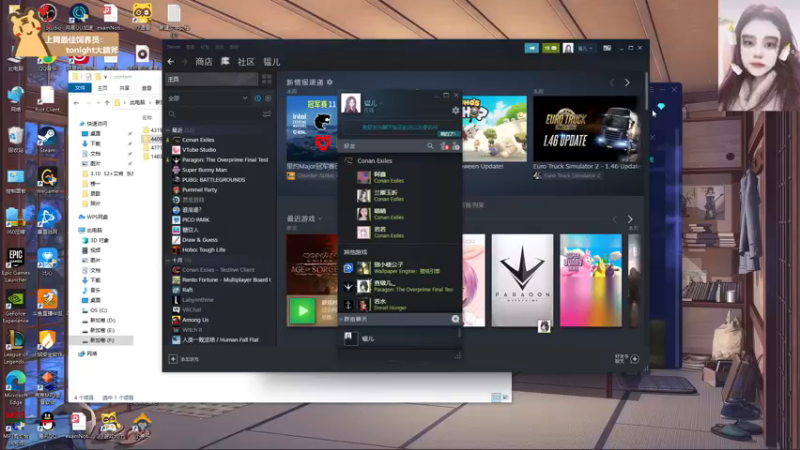The height and width of the screenshot is (450, 800).
Task: Toggle the ready-to-play filter icon
Action: click(268, 98)
